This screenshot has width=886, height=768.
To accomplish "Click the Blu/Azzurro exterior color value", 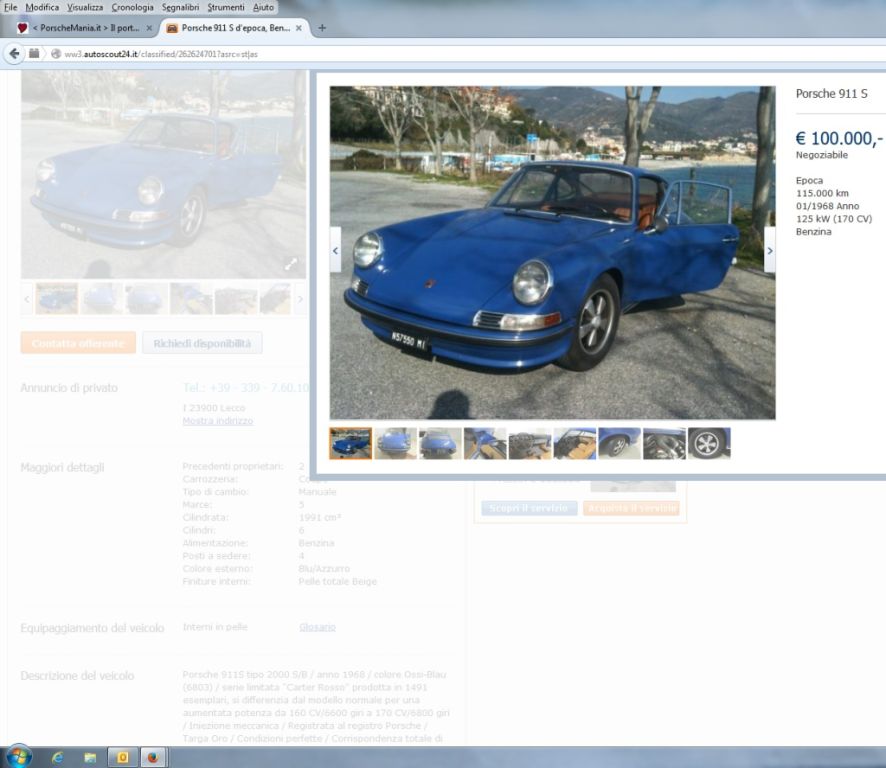I will tap(324, 569).
